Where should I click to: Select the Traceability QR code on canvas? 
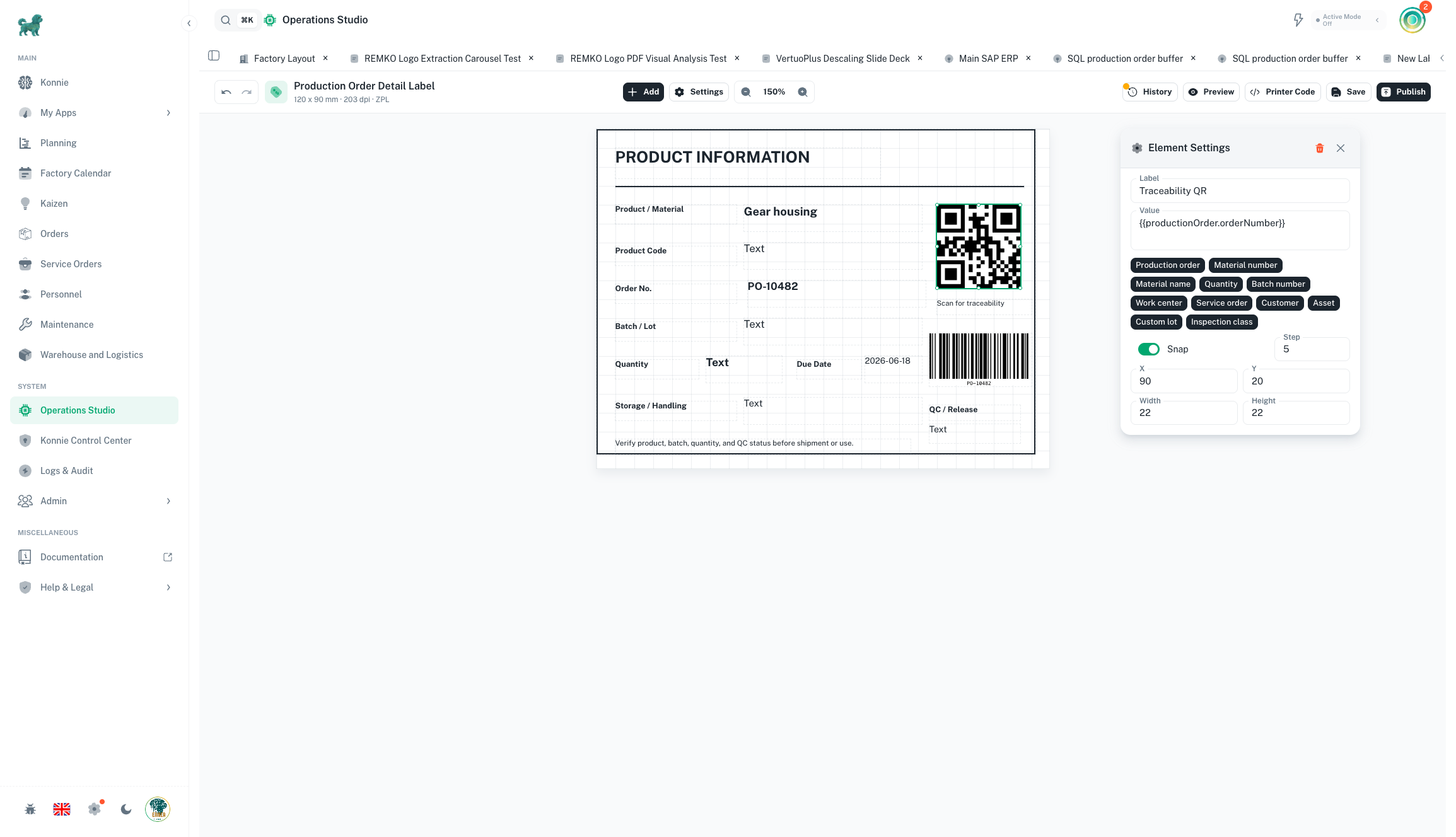[979, 246]
